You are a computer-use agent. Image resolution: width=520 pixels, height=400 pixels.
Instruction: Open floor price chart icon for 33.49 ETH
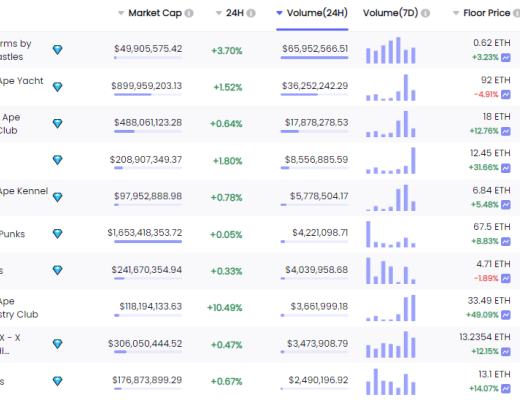pyautogui.click(x=506, y=315)
